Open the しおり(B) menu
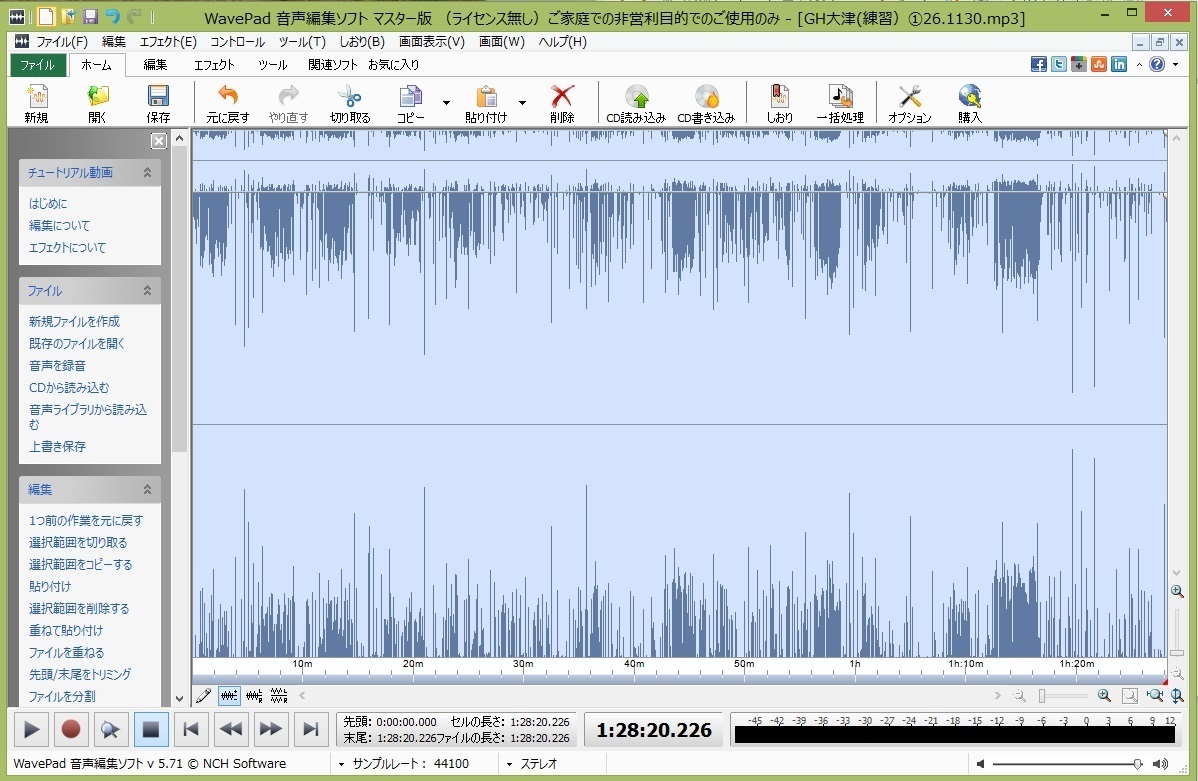The image size is (1198, 781). [x=362, y=41]
